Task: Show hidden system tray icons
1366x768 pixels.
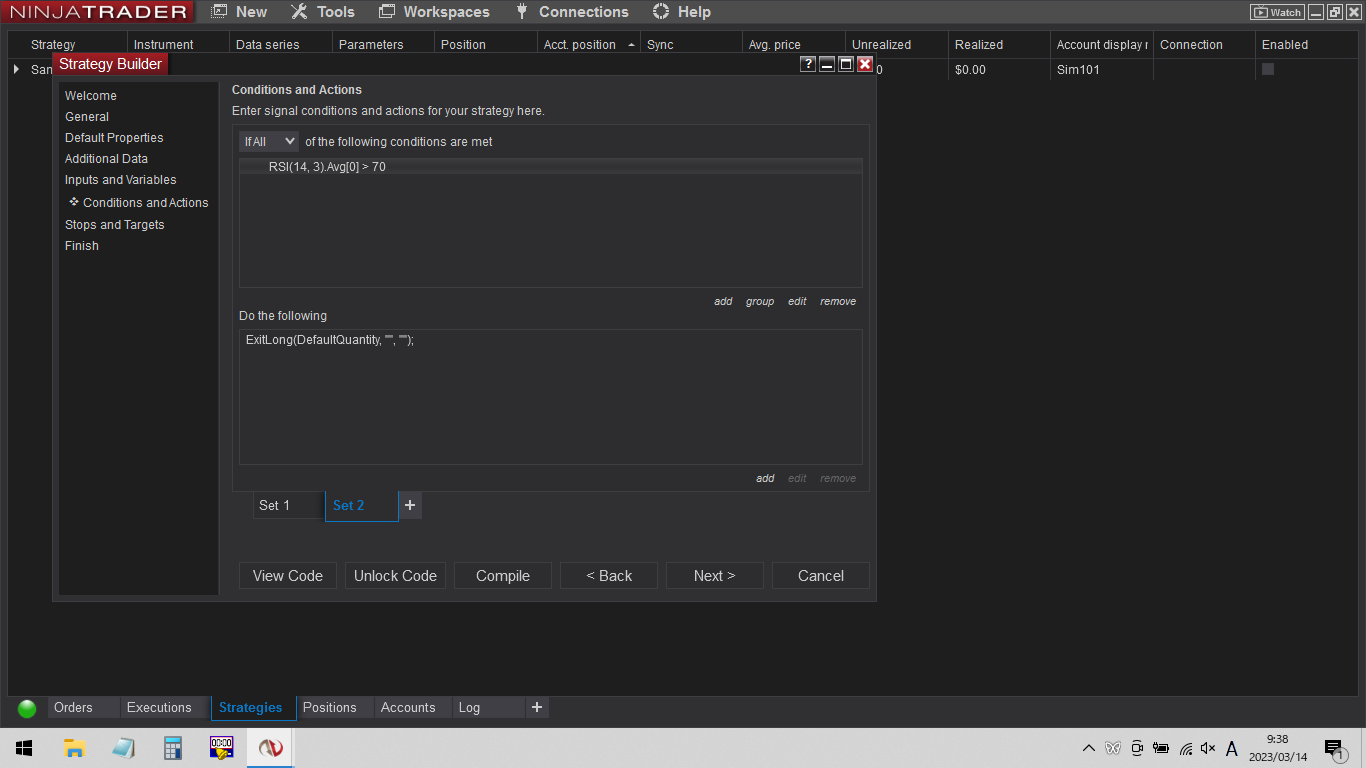Action: tap(1089, 748)
